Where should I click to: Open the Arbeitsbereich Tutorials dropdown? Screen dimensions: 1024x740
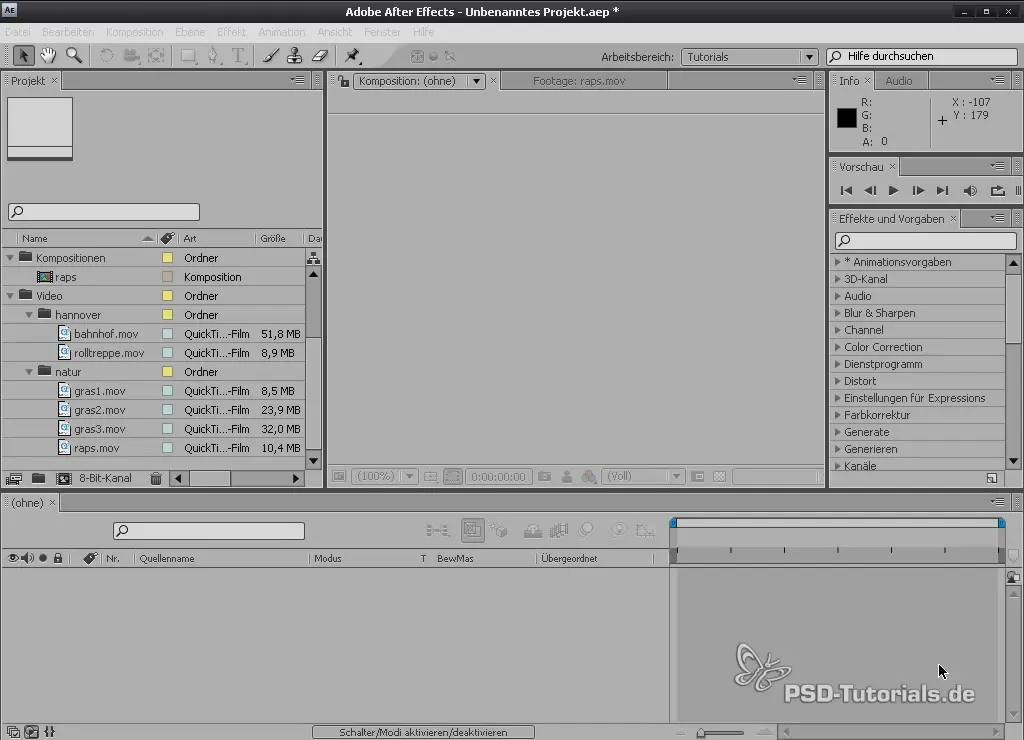click(x=749, y=57)
